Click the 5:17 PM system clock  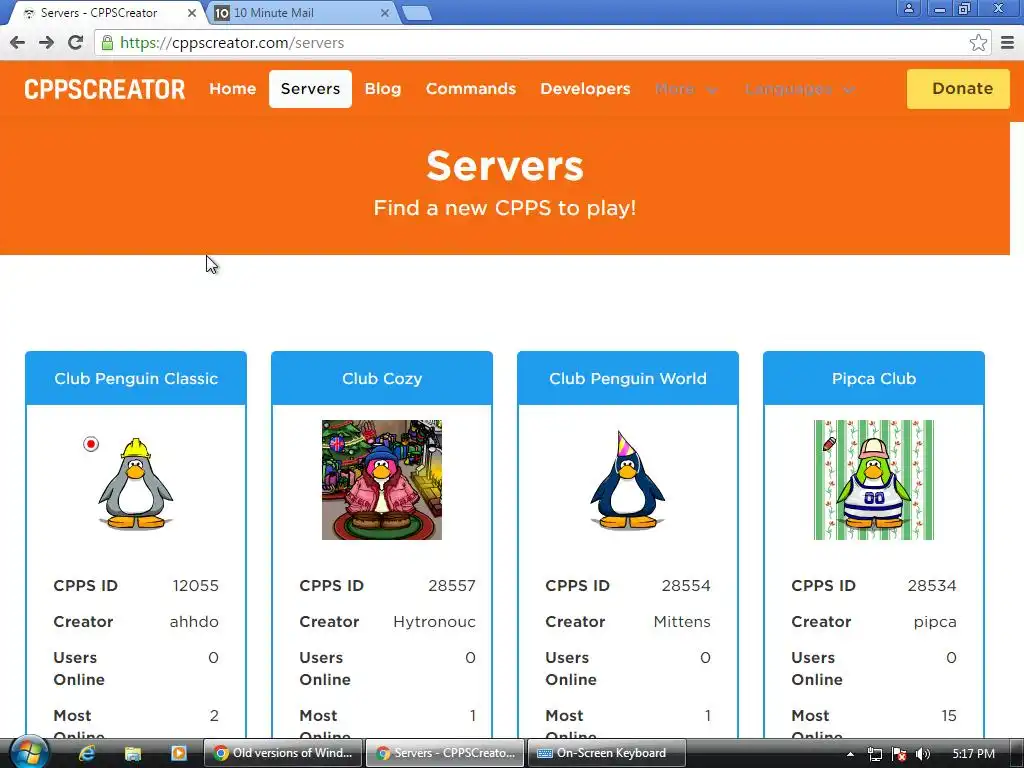coord(973,754)
